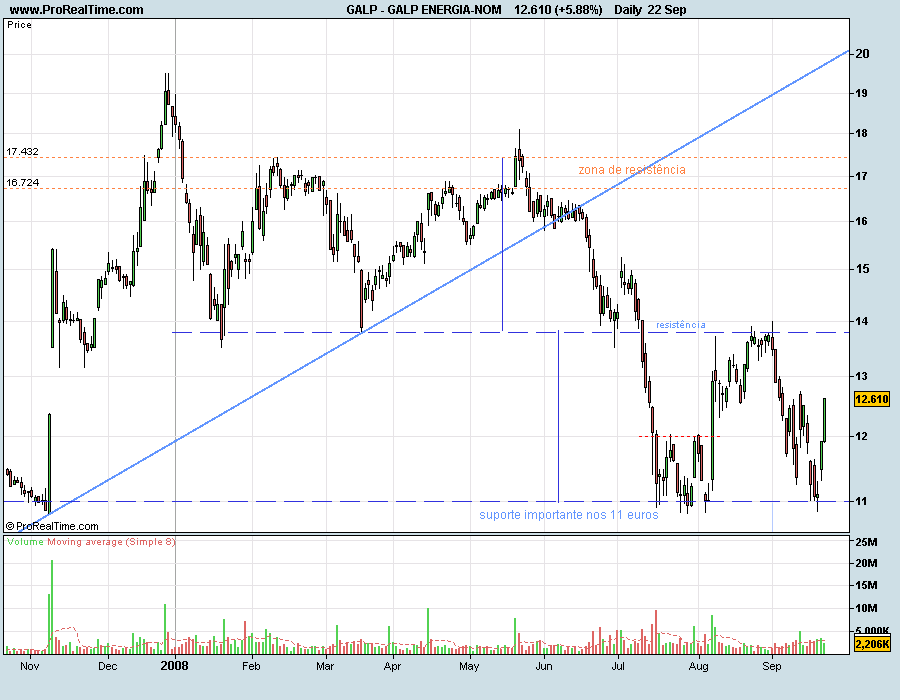Select the Mar month label
This screenshot has width=900, height=700.
pos(325,666)
